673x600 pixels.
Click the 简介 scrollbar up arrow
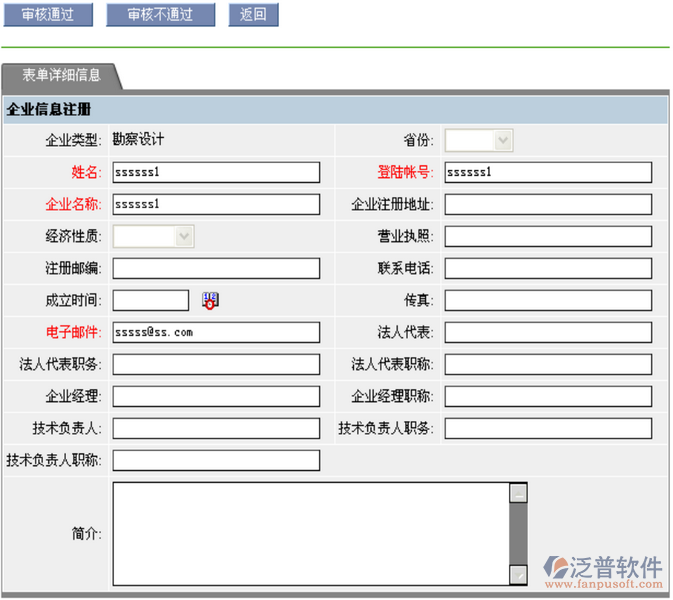pyautogui.click(x=518, y=492)
